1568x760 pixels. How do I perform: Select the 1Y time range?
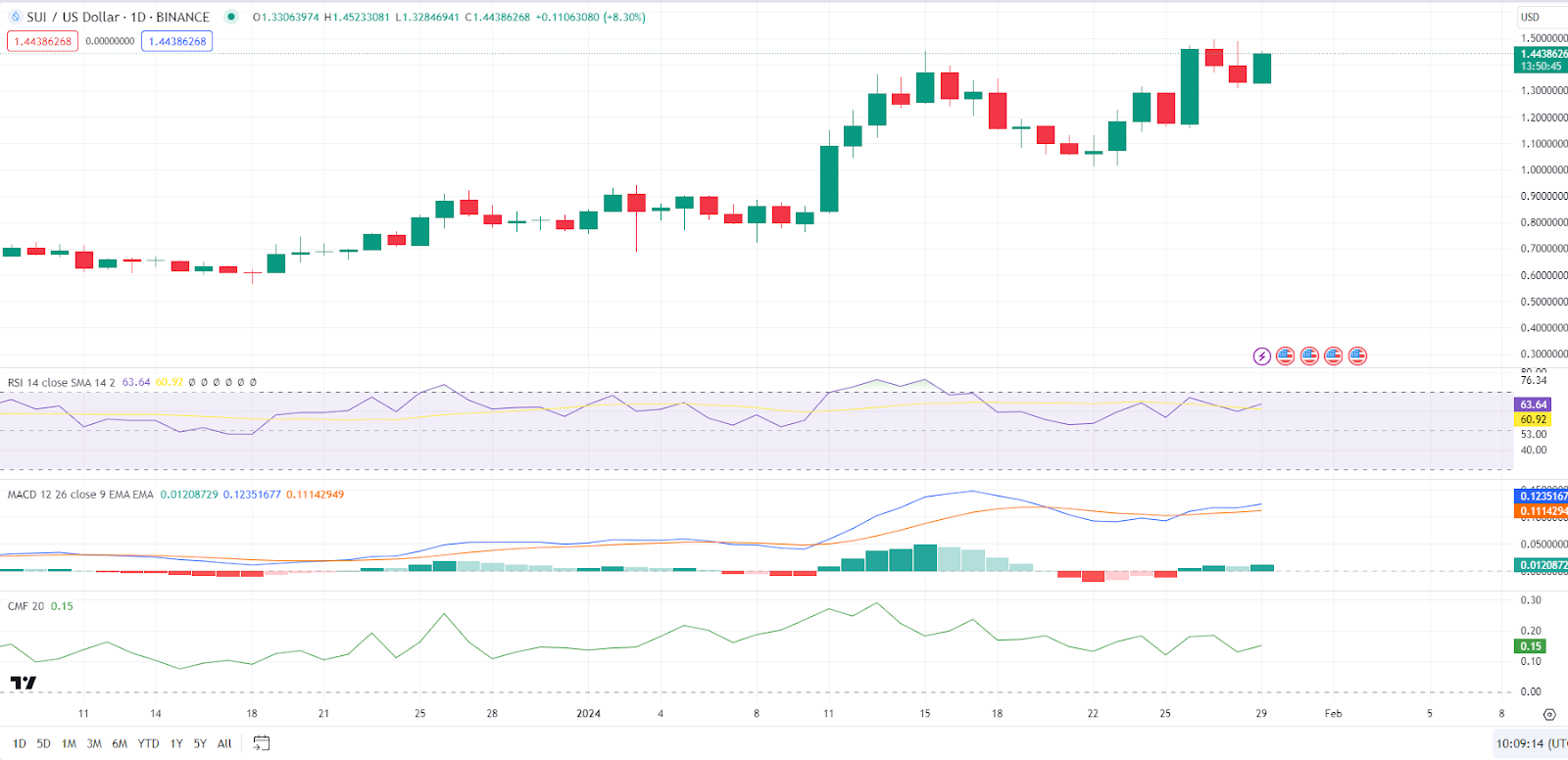click(x=176, y=743)
